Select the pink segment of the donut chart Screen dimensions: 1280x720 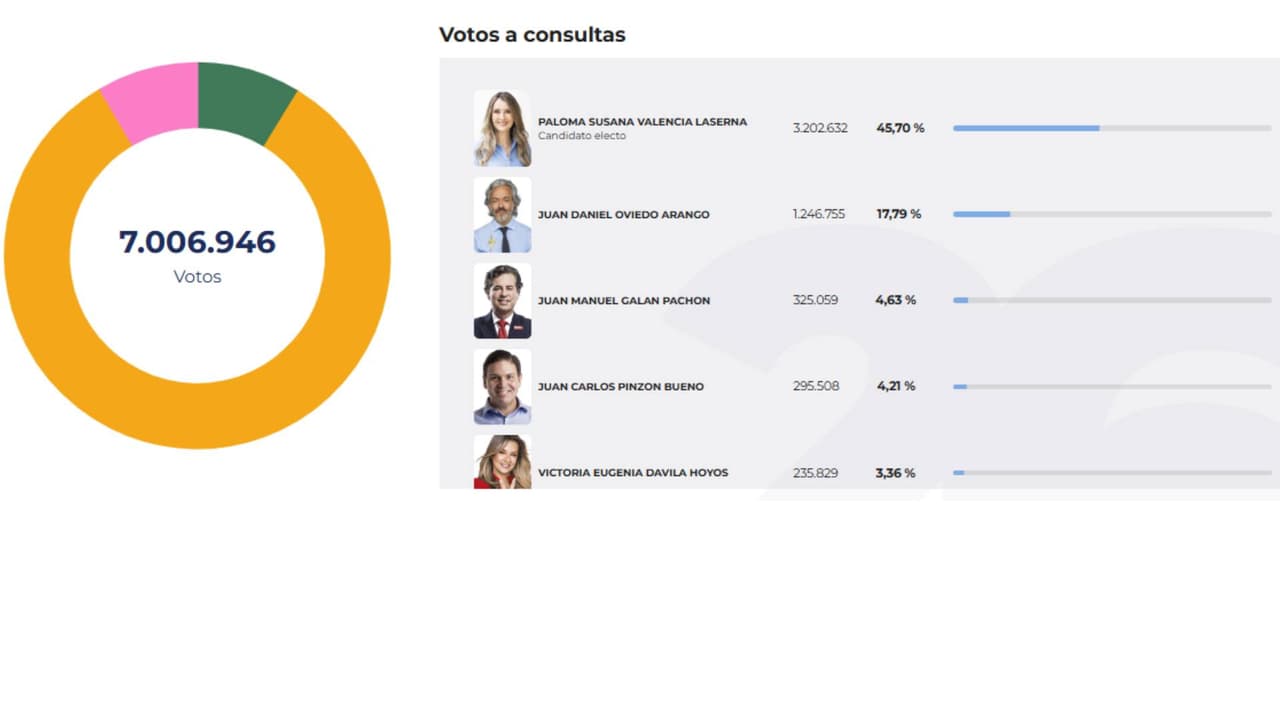[153, 101]
